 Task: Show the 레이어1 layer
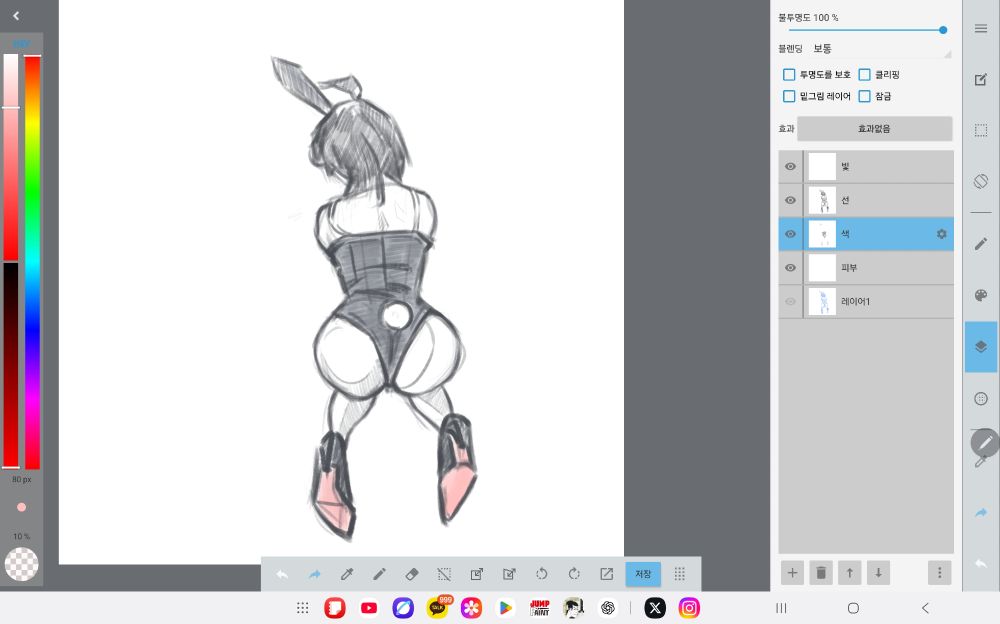(790, 302)
